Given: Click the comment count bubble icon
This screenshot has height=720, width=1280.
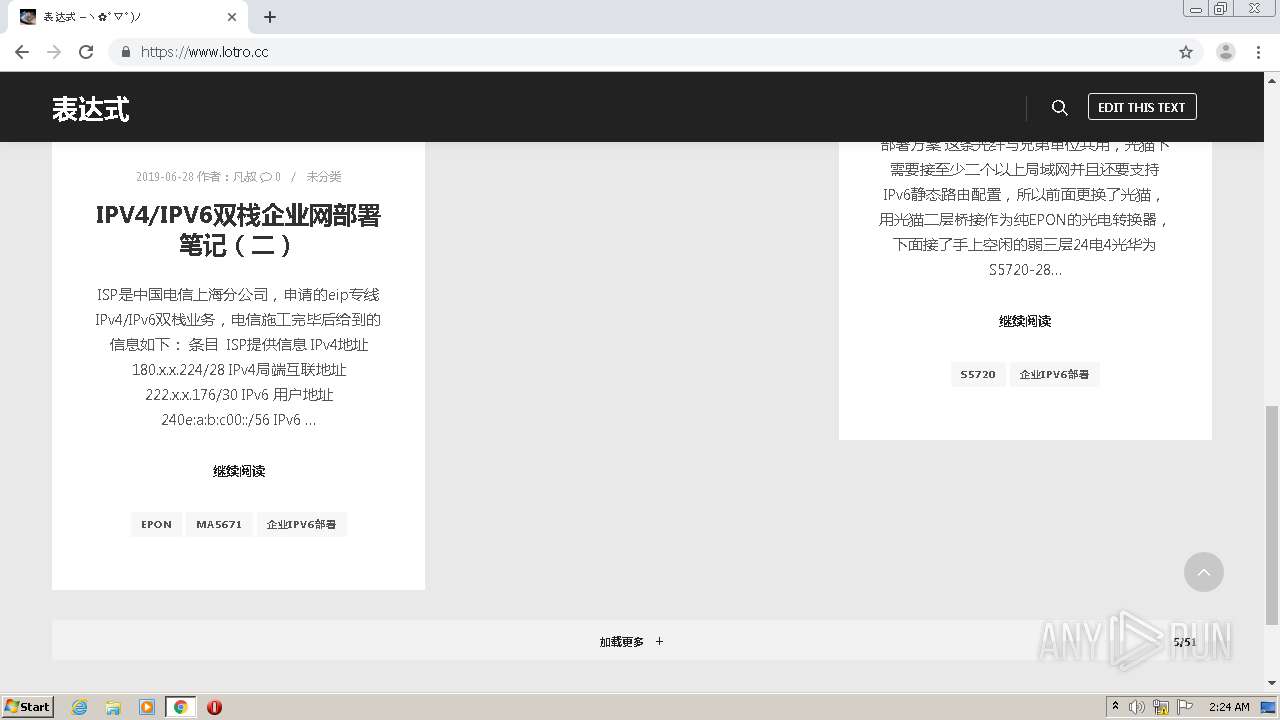Looking at the screenshot, I should click(267, 177).
